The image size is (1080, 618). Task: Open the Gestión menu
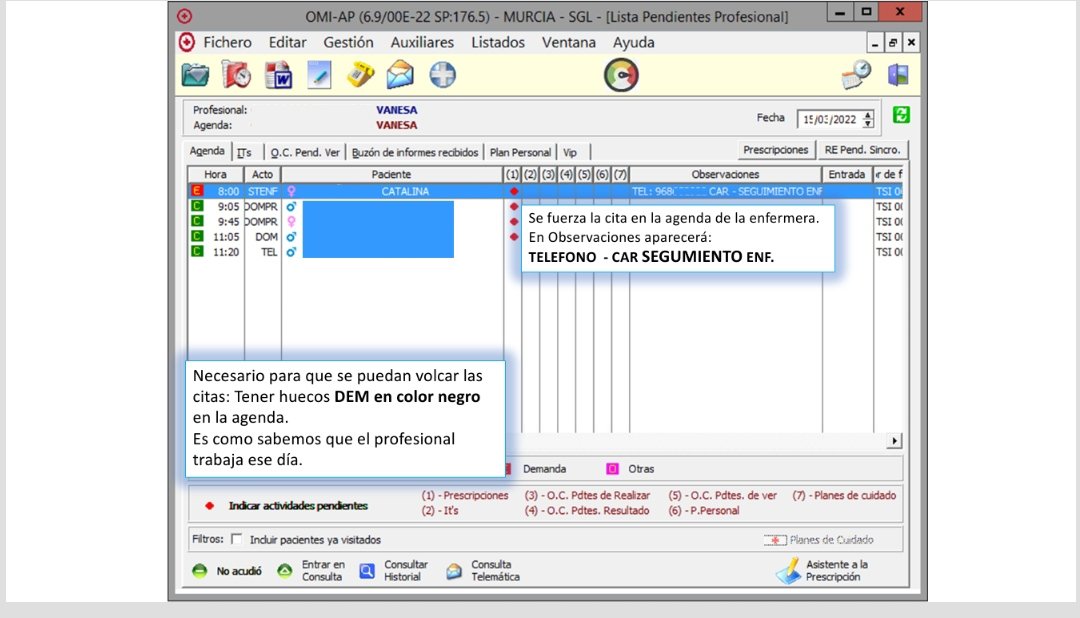349,43
